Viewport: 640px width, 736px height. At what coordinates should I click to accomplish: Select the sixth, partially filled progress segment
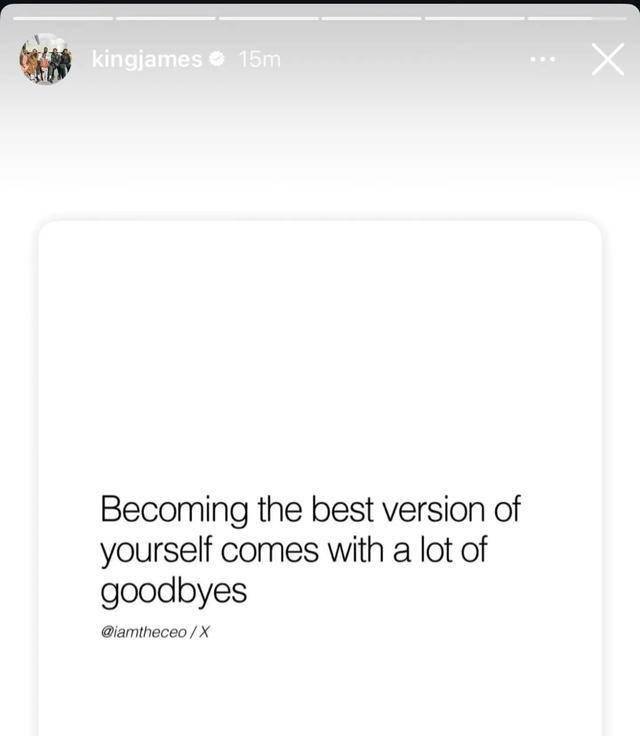tap(577, 18)
